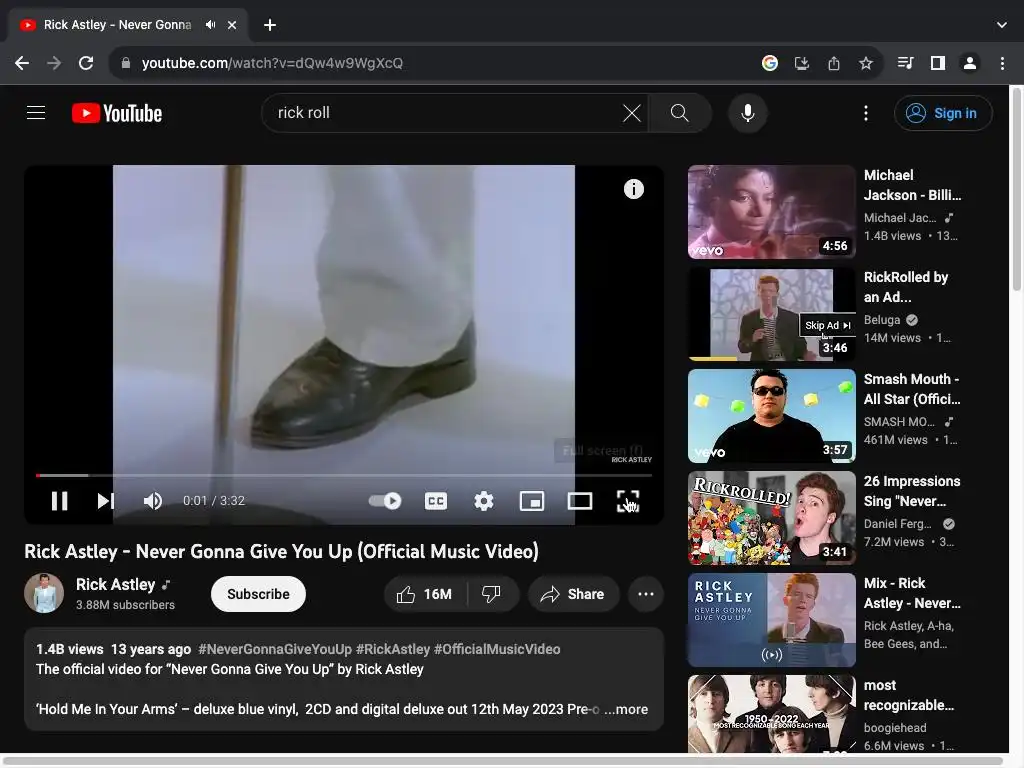Open the video info card icon

[633, 189]
